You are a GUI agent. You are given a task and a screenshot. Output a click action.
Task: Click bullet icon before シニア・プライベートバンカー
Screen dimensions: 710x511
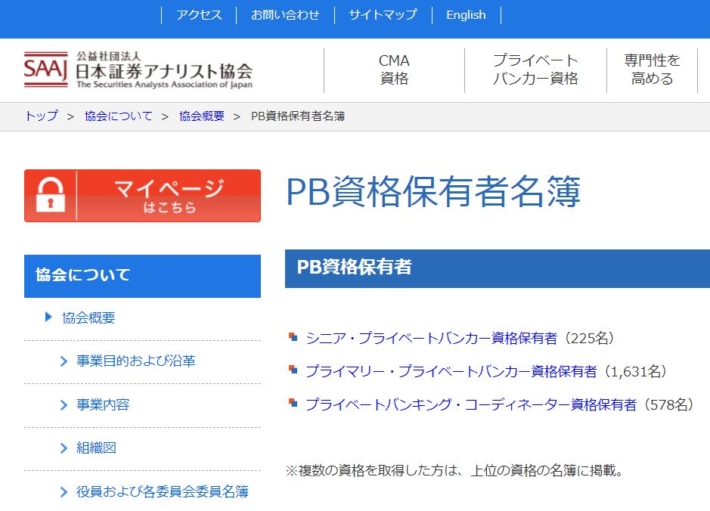pos(293,337)
